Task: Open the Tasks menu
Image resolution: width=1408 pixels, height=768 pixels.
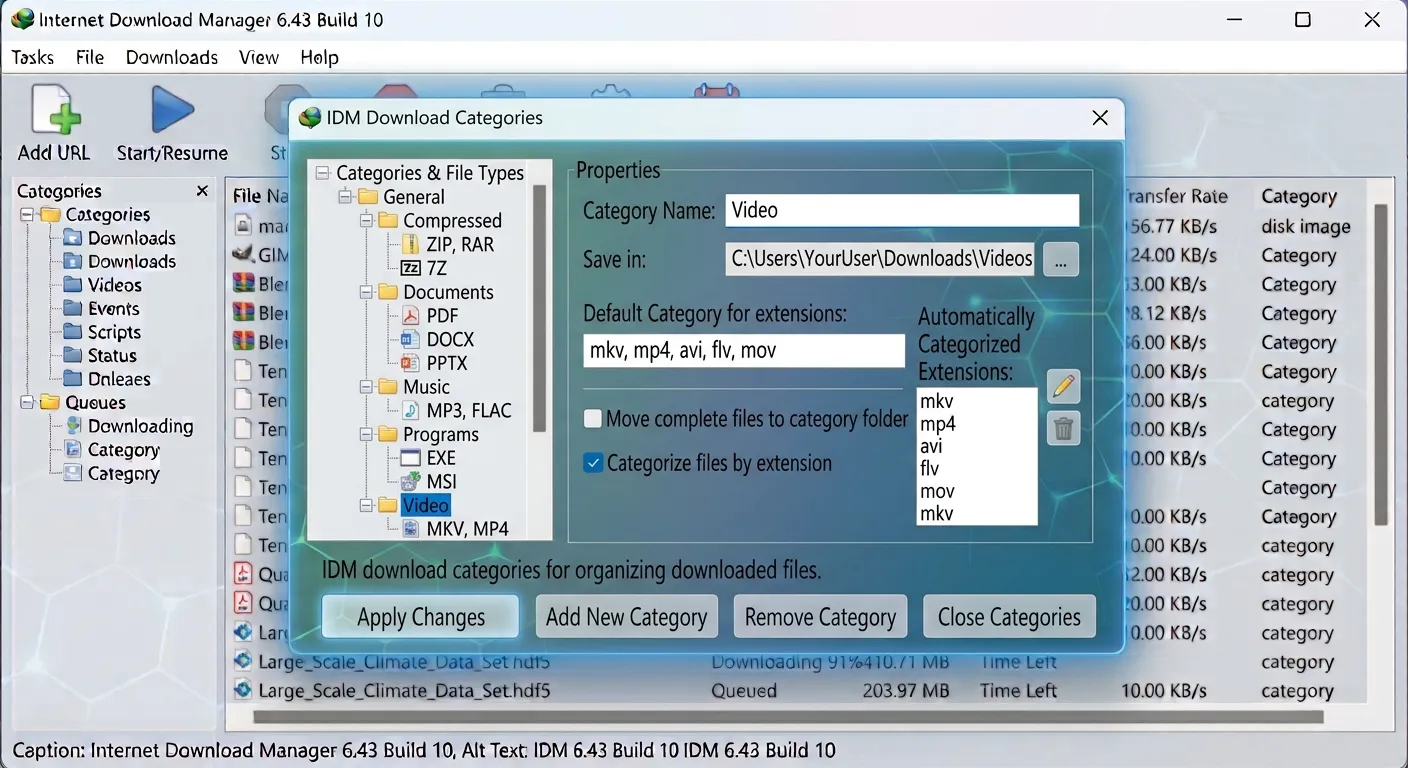Action: coord(33,57)
